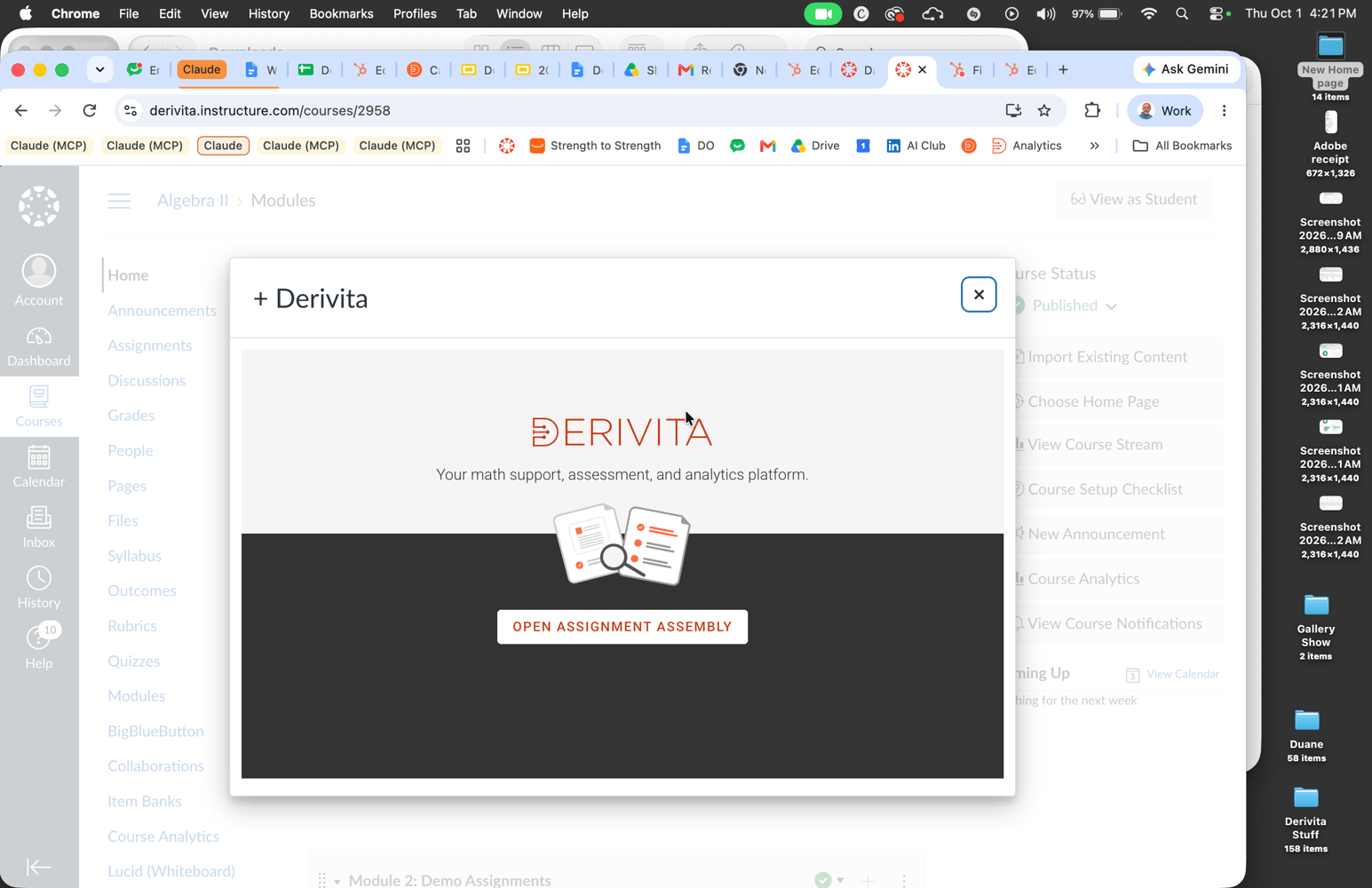Show more bookmarks via double chevron
This screenshot has width=1372, height=888.
(x=1094, y=146)
